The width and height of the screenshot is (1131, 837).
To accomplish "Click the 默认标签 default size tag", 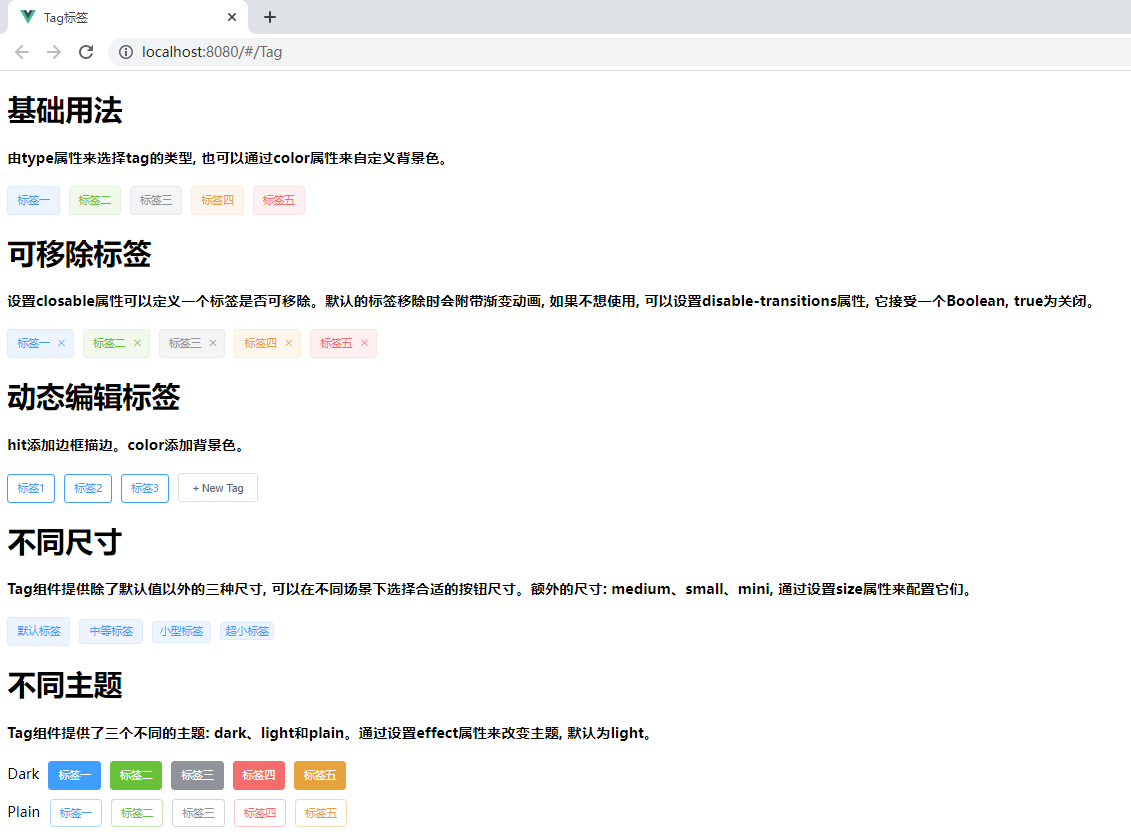I will (38, 631).
